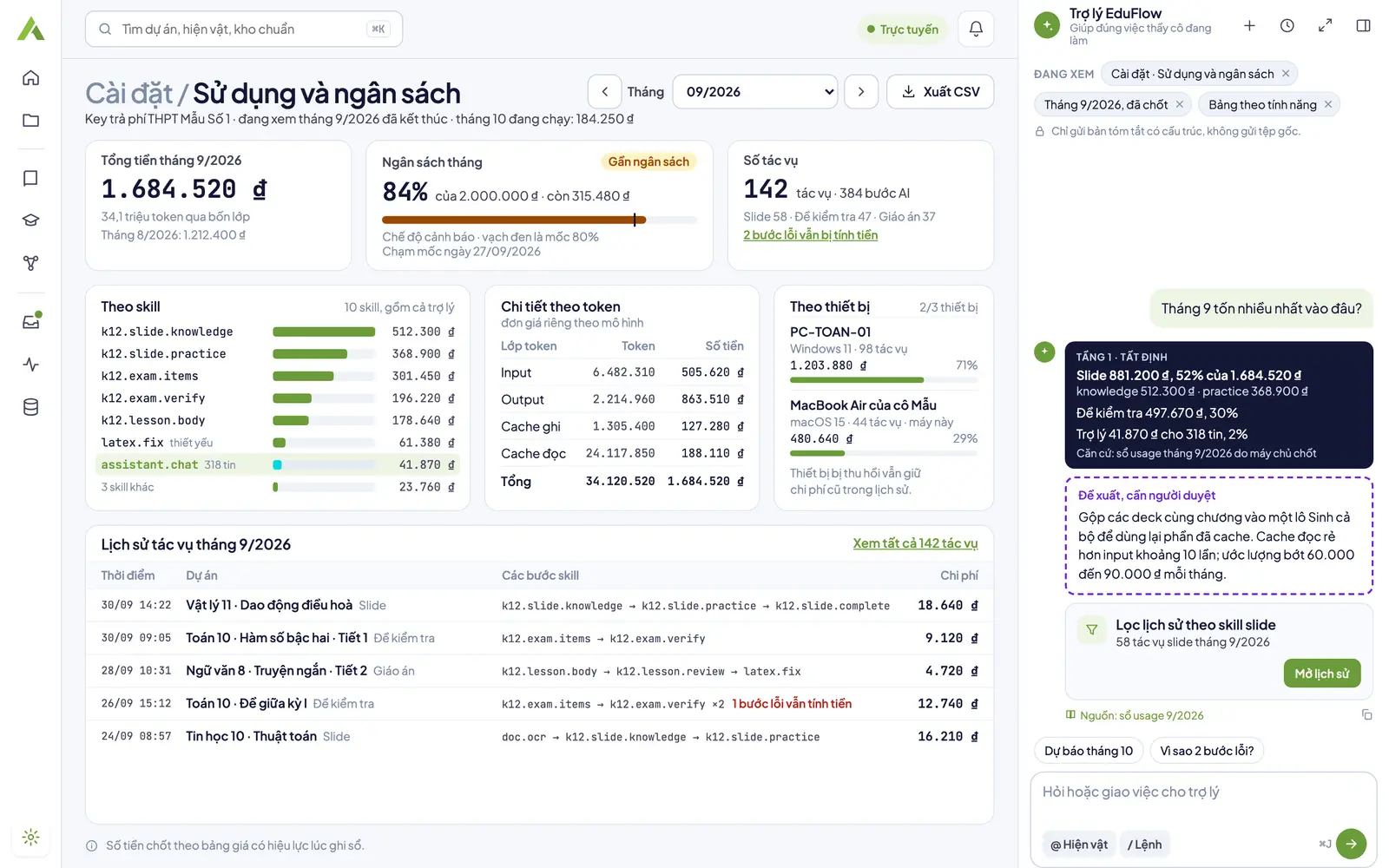Click the notification bell icon
The image size is (1389, 868).
(x=976, y=29)
